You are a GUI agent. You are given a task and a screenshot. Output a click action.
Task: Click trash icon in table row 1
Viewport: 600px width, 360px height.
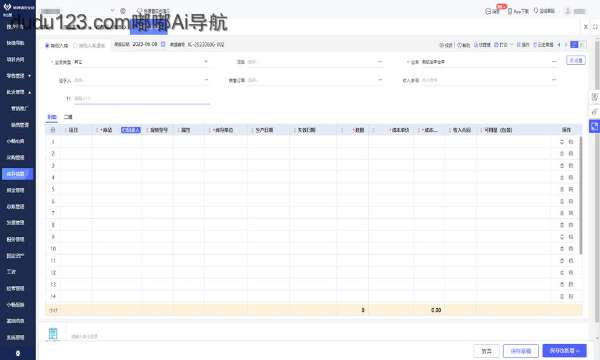click(571, 142)
